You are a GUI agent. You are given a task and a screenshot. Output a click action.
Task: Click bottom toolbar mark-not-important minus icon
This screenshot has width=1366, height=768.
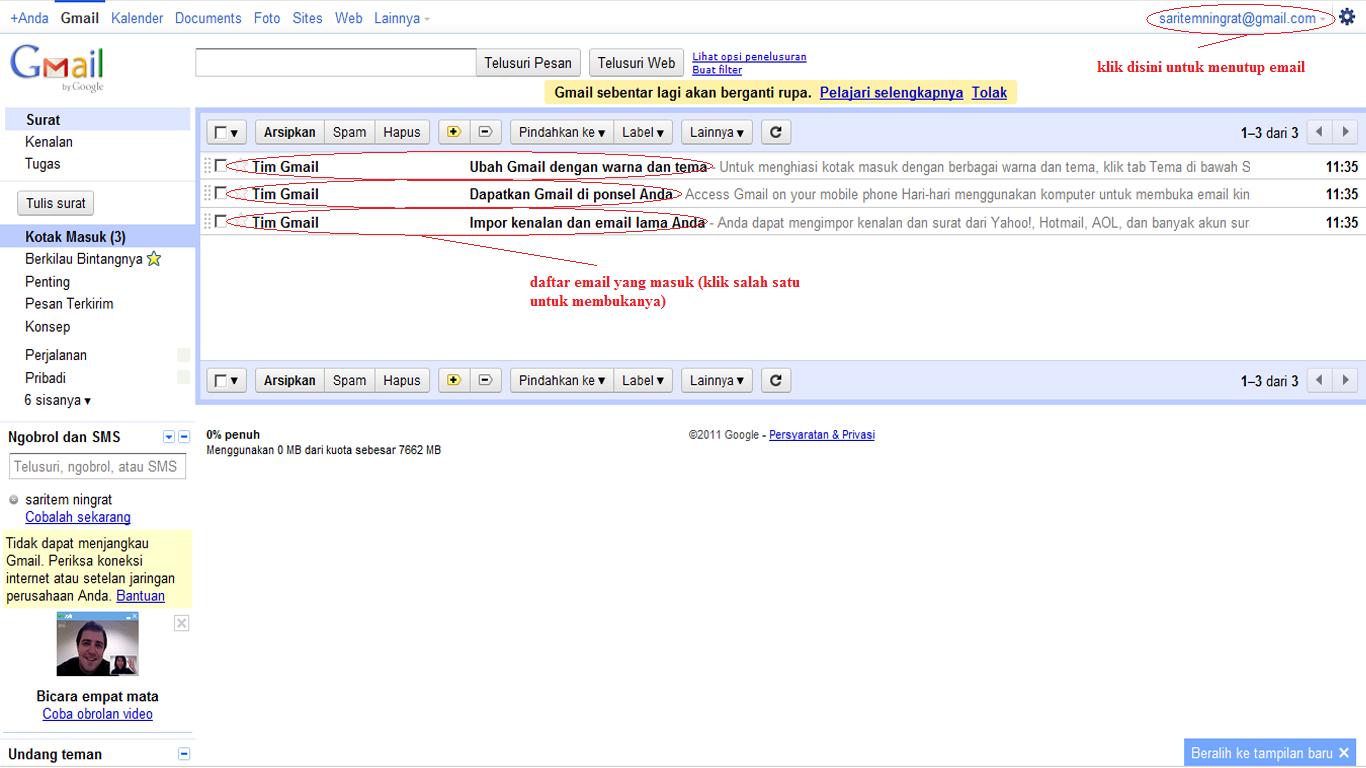(x=485, y=380)
